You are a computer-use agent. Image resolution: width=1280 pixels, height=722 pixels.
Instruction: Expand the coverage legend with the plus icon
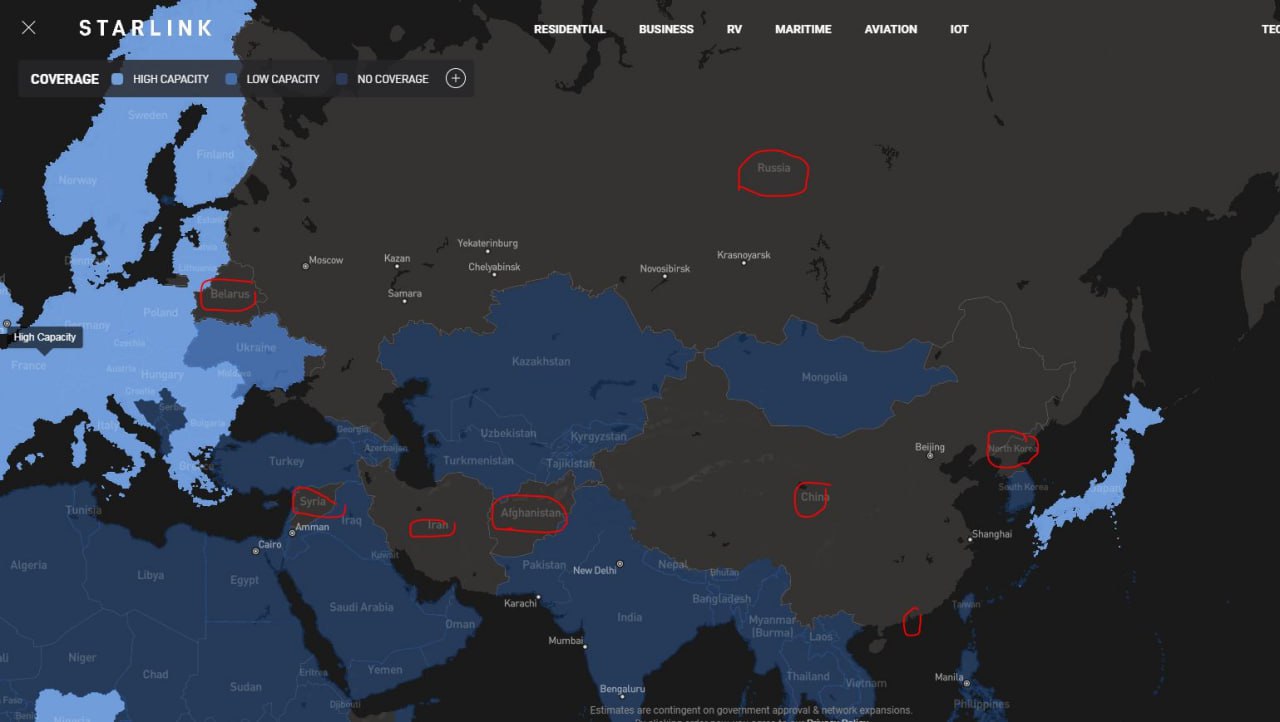click(x=456, y=78)
